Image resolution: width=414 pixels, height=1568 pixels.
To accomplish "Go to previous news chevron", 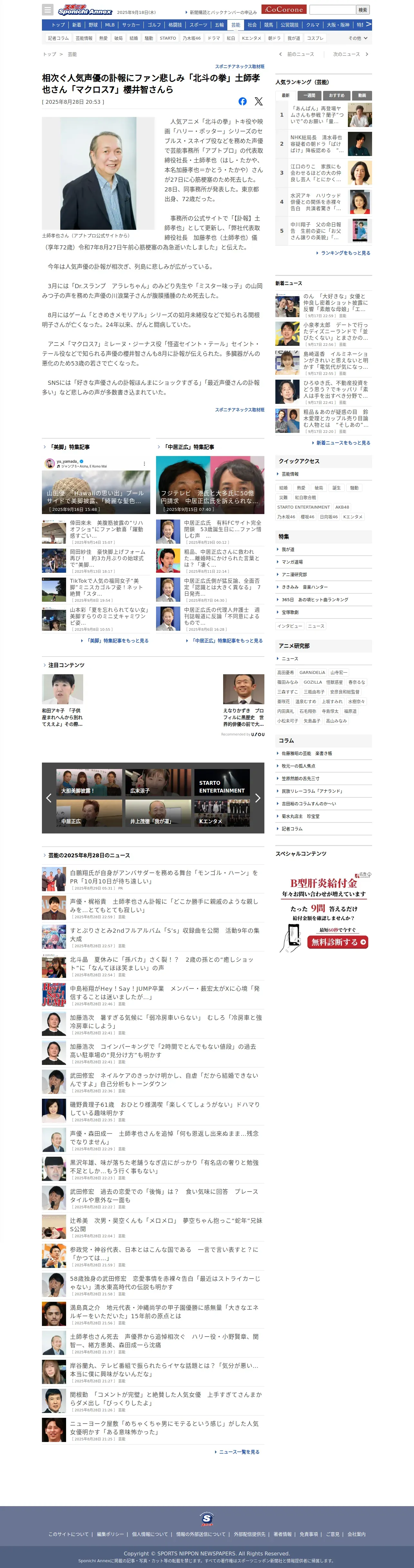I will coord(280,54).
